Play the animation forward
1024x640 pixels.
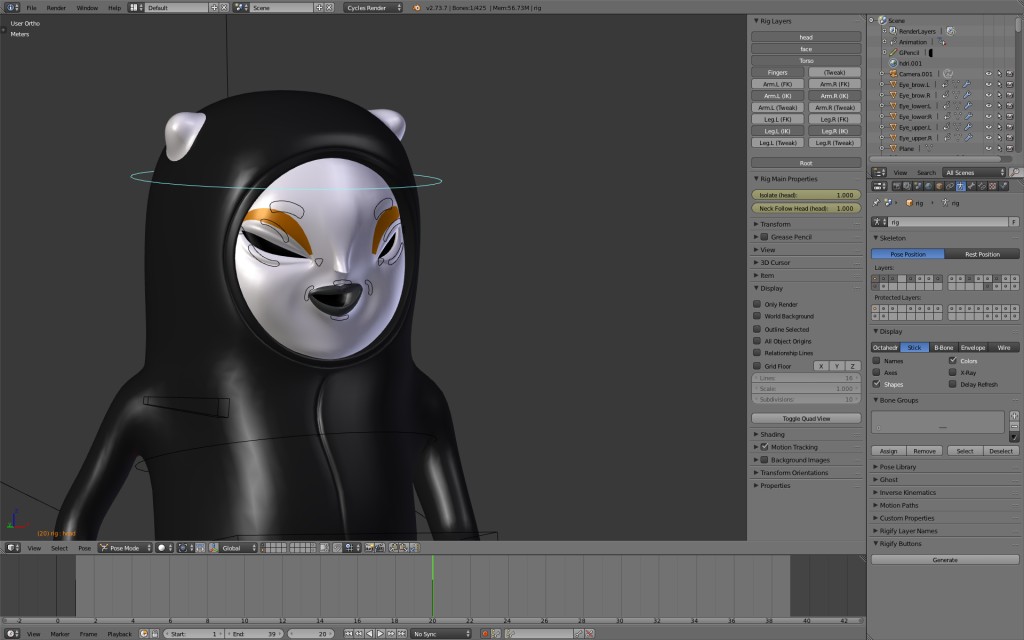(380, 633)
